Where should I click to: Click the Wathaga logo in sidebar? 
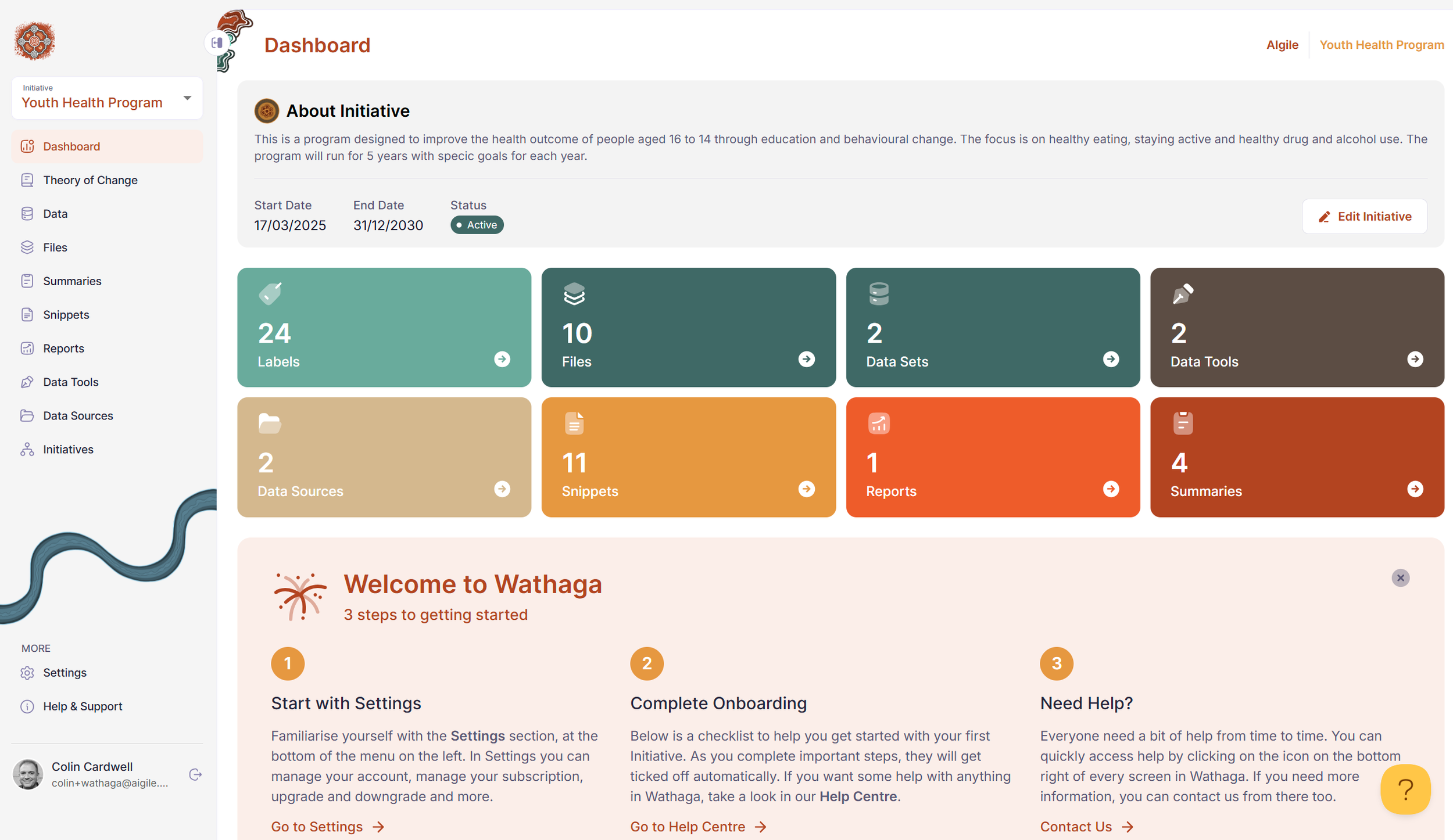tap(34, 41)
